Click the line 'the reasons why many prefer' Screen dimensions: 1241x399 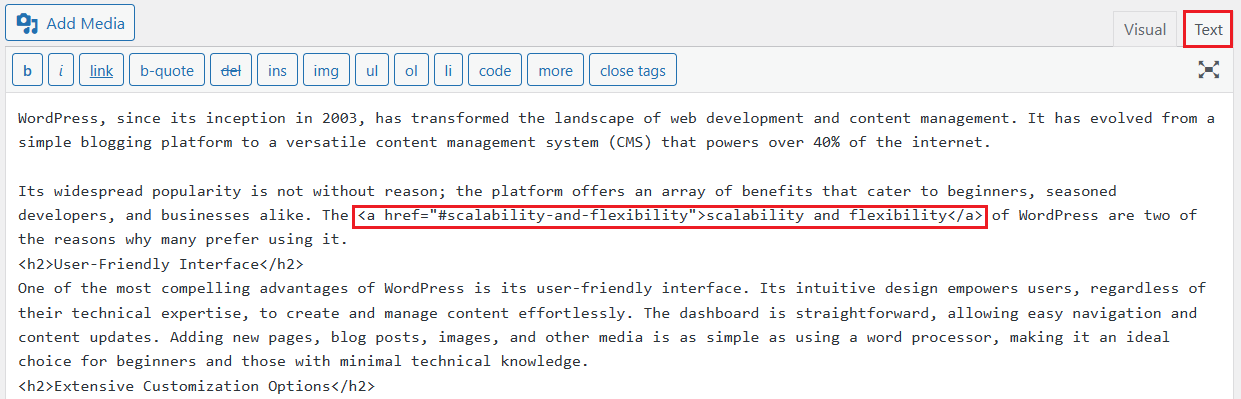click(x=182, y=240)
